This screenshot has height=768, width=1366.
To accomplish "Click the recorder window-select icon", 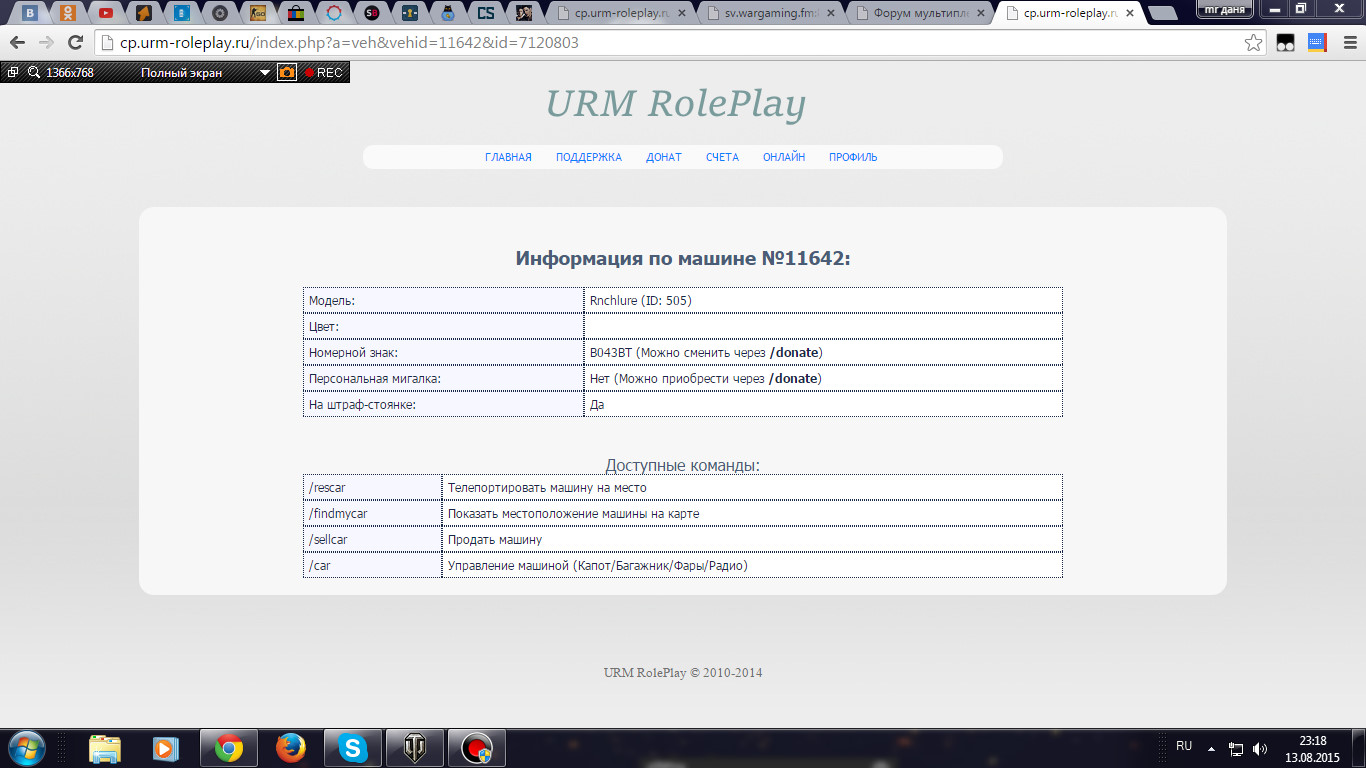I will [13, 72].
